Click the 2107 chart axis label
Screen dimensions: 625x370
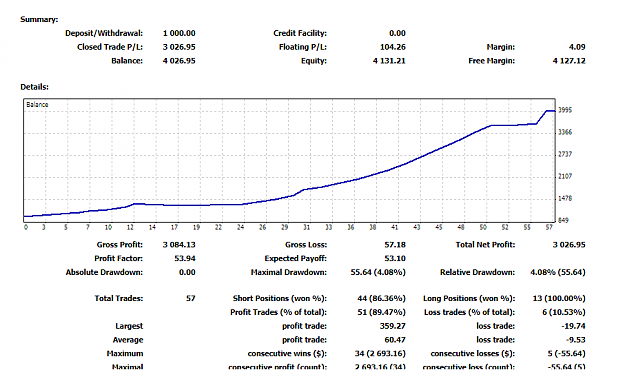click(x=565, y=176)
